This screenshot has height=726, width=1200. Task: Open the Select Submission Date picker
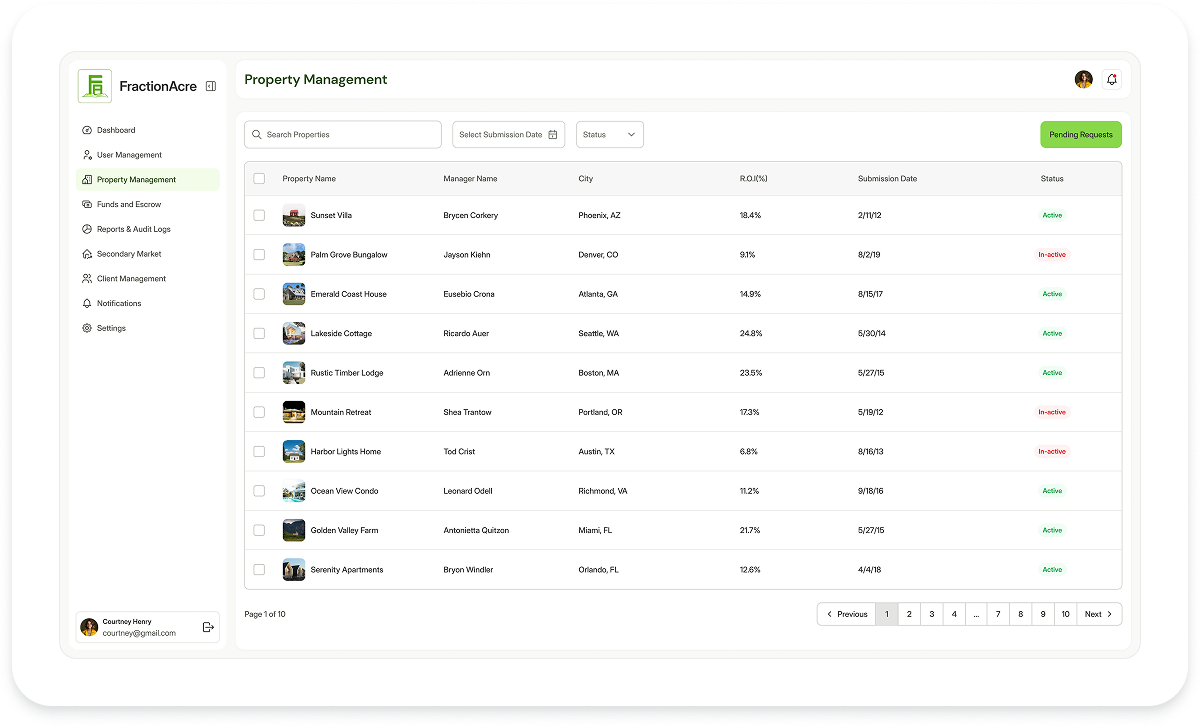pos(508,134)
